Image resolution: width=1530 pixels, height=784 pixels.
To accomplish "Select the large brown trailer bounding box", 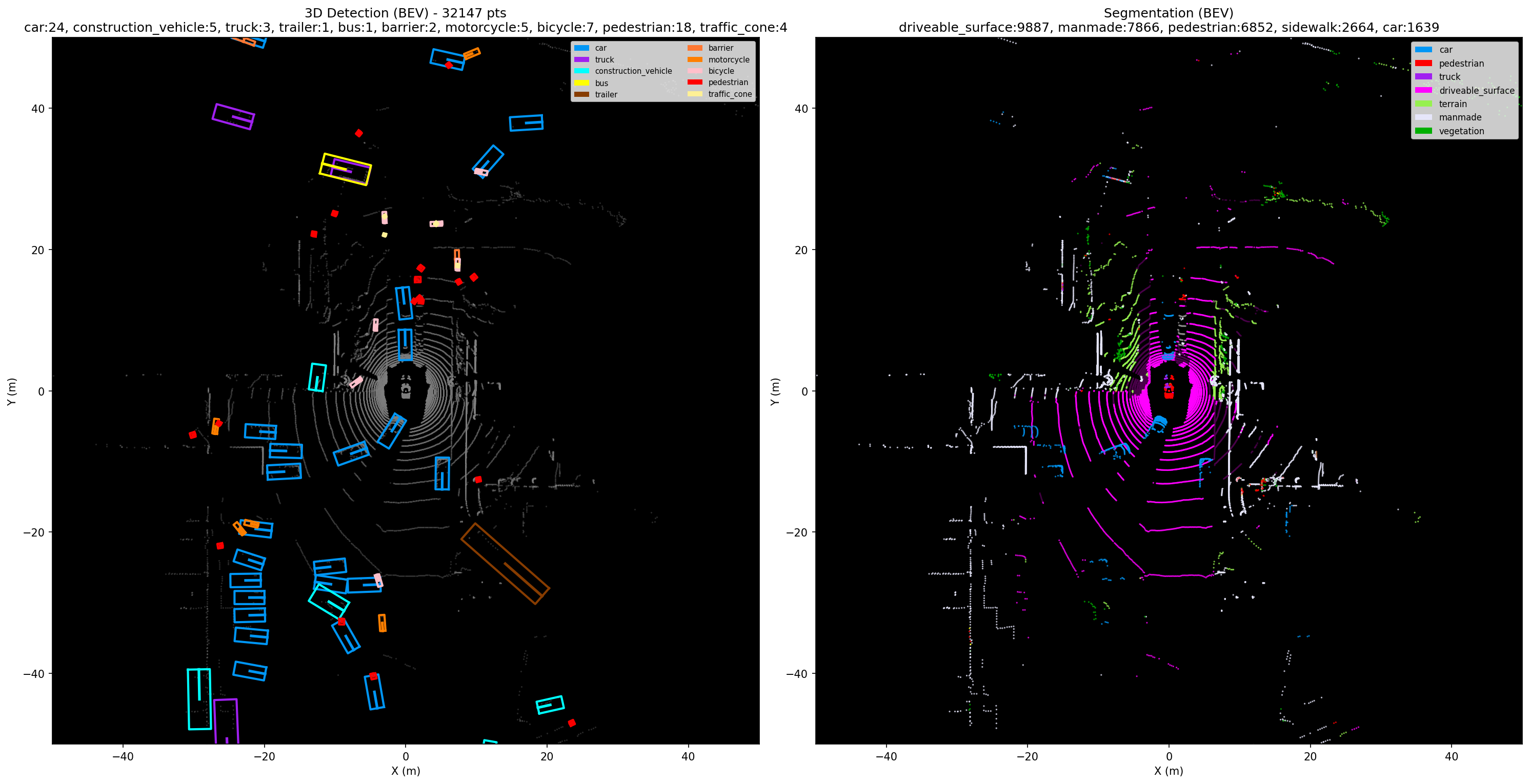I will pos(505,563).
